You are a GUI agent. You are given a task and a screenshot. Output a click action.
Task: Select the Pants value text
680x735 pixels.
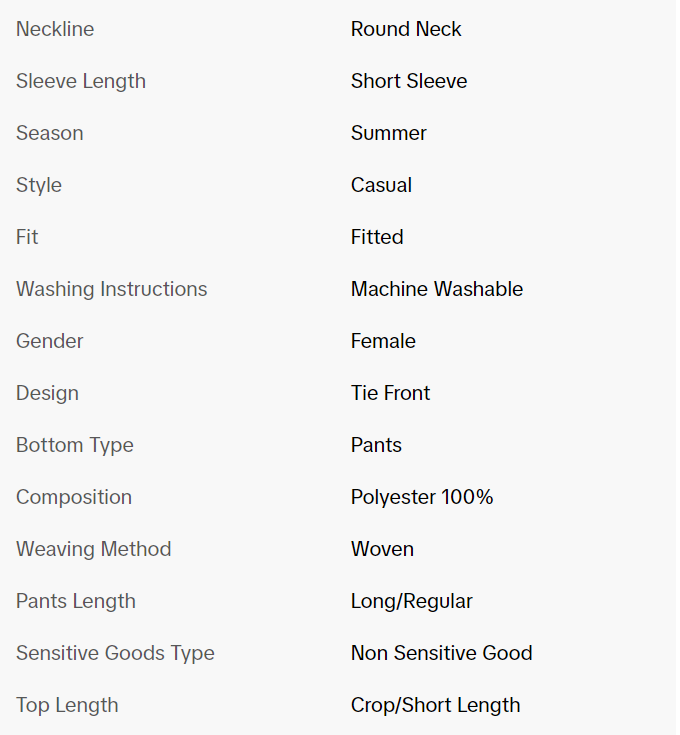[376, 445]
